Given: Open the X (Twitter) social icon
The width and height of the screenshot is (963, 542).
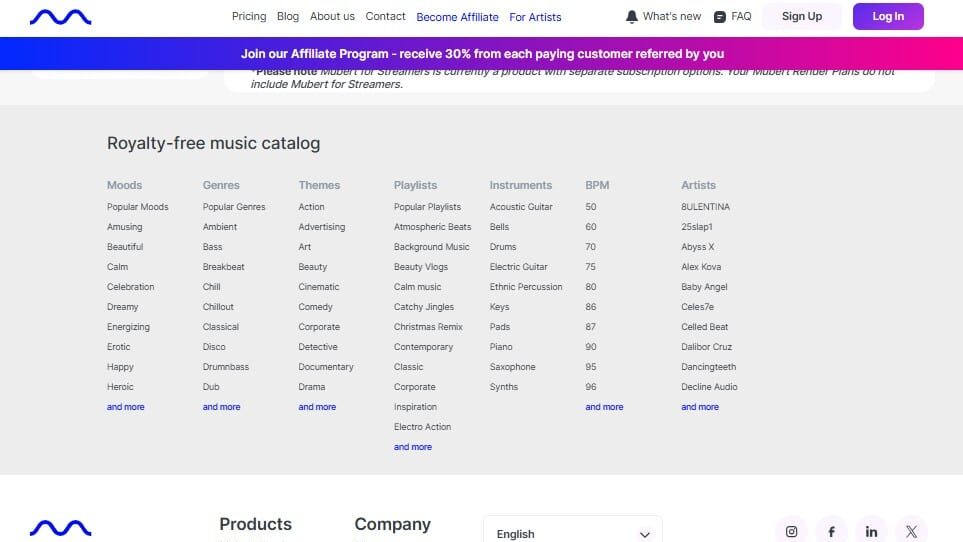Looking at the screenshot, I should (x=910, y=531).
